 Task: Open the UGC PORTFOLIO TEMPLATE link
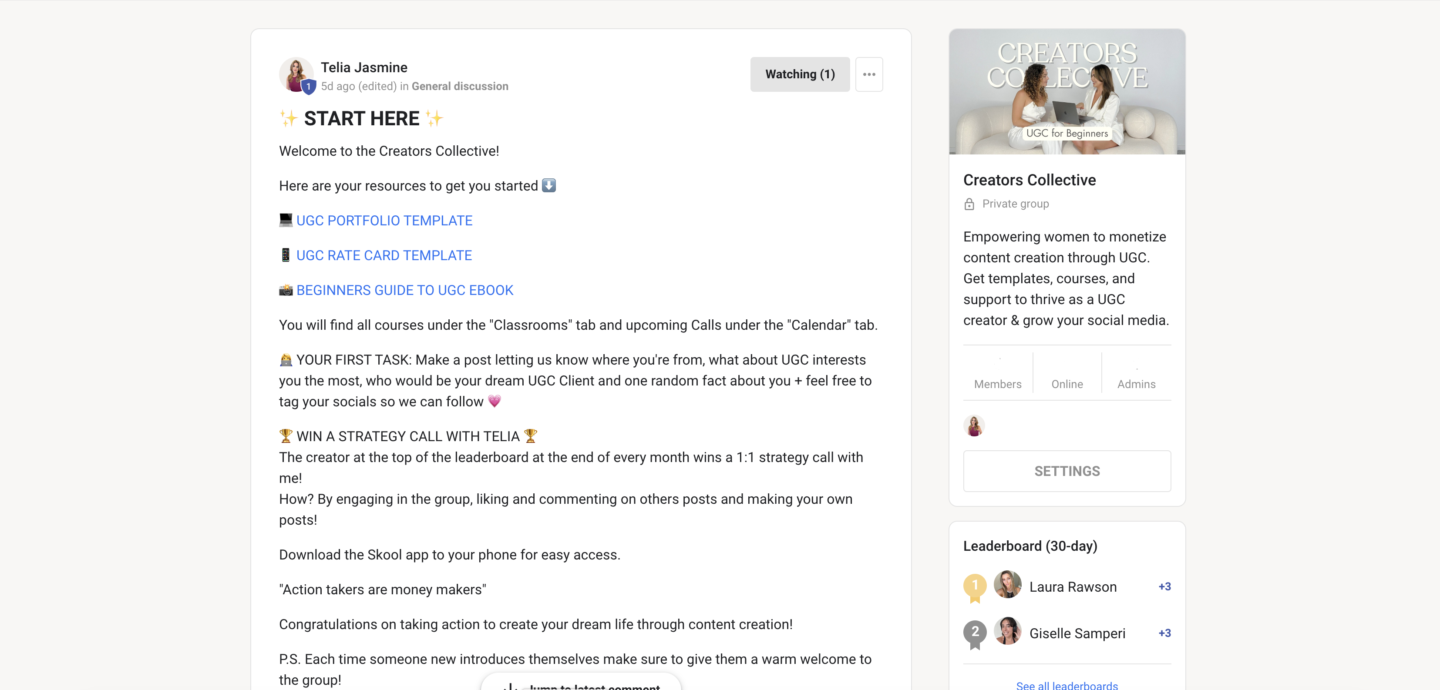384,220
